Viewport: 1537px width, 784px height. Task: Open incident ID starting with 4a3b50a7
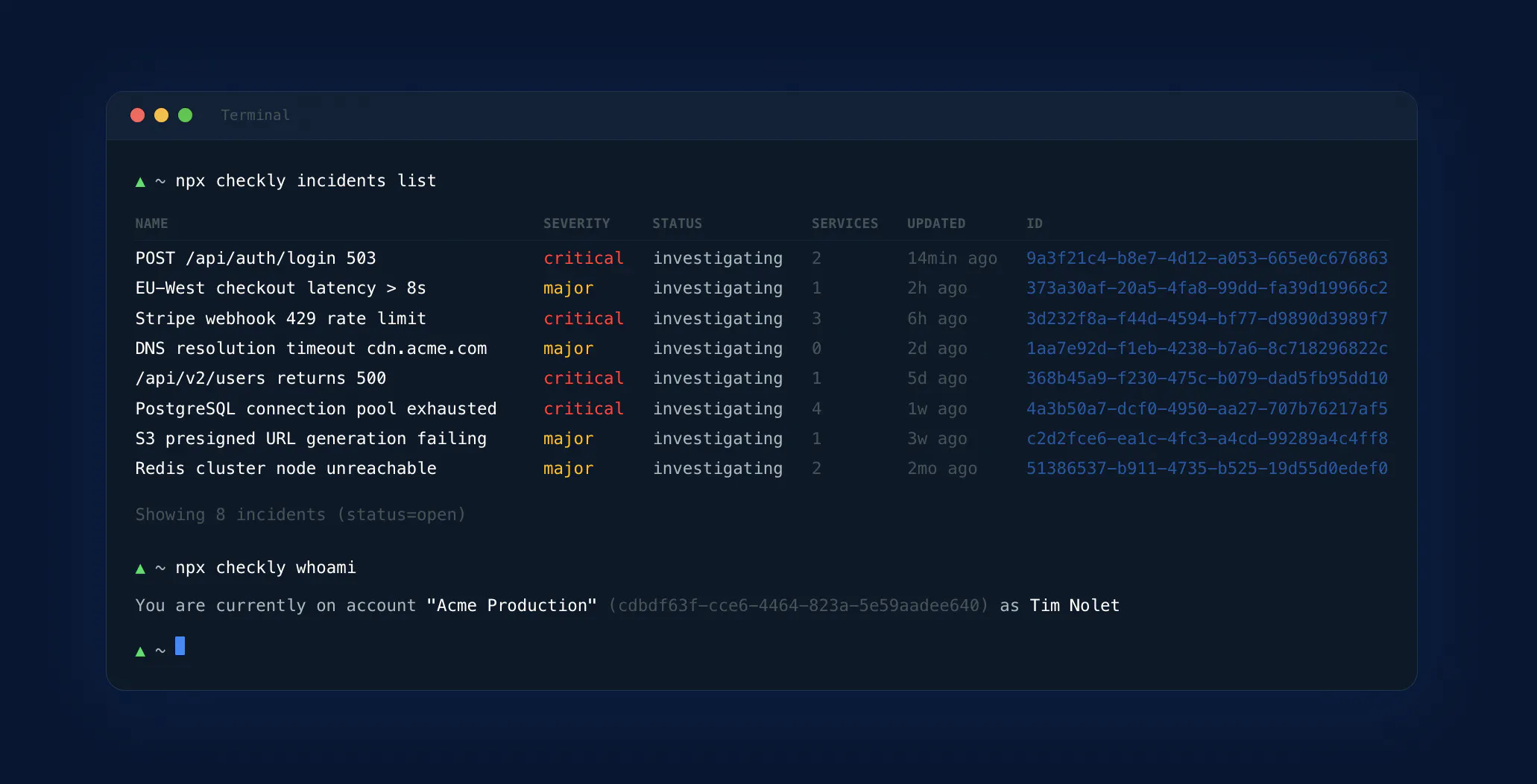coord(1206,409)
